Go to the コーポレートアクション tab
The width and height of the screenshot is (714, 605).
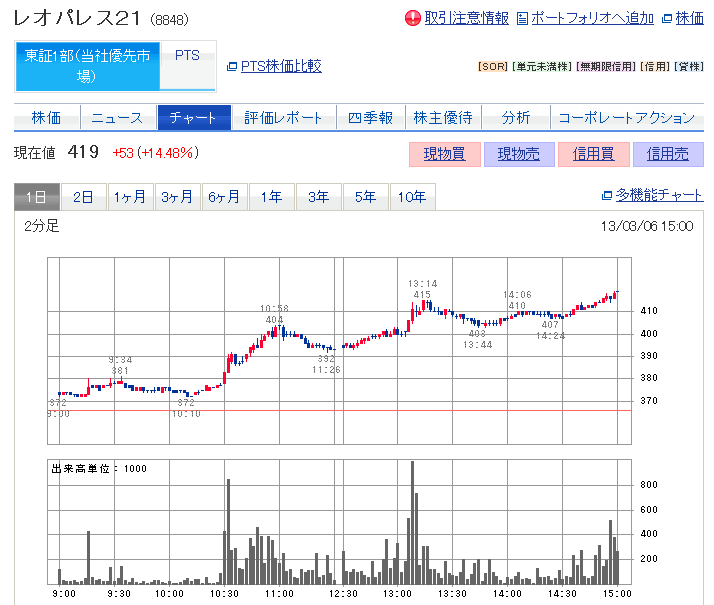(626, 118)
